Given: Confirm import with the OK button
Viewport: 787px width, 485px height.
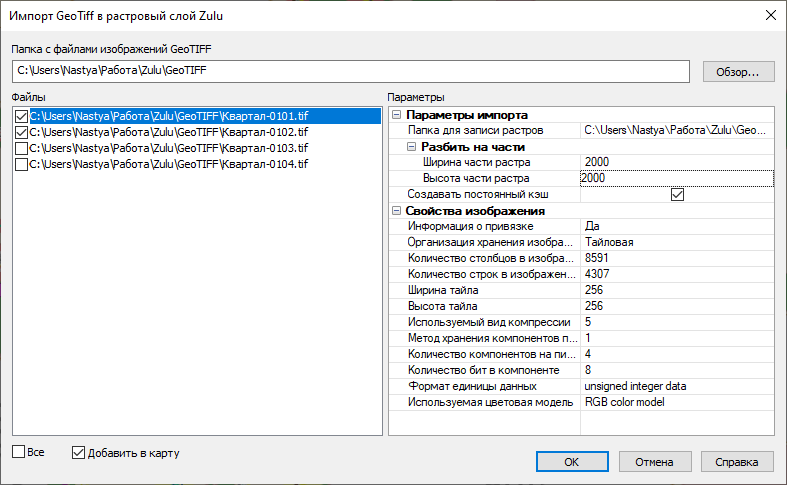Looking at the screenshot, I should pos(571,461).
